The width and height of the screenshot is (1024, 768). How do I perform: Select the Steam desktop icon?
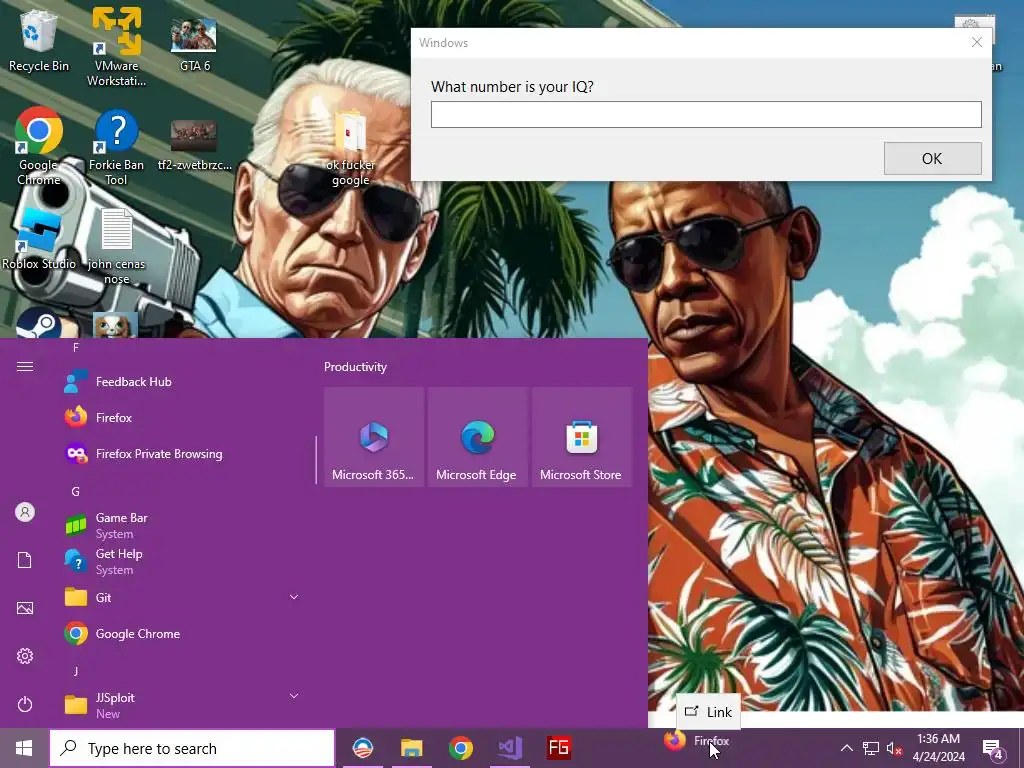(39, 323)
